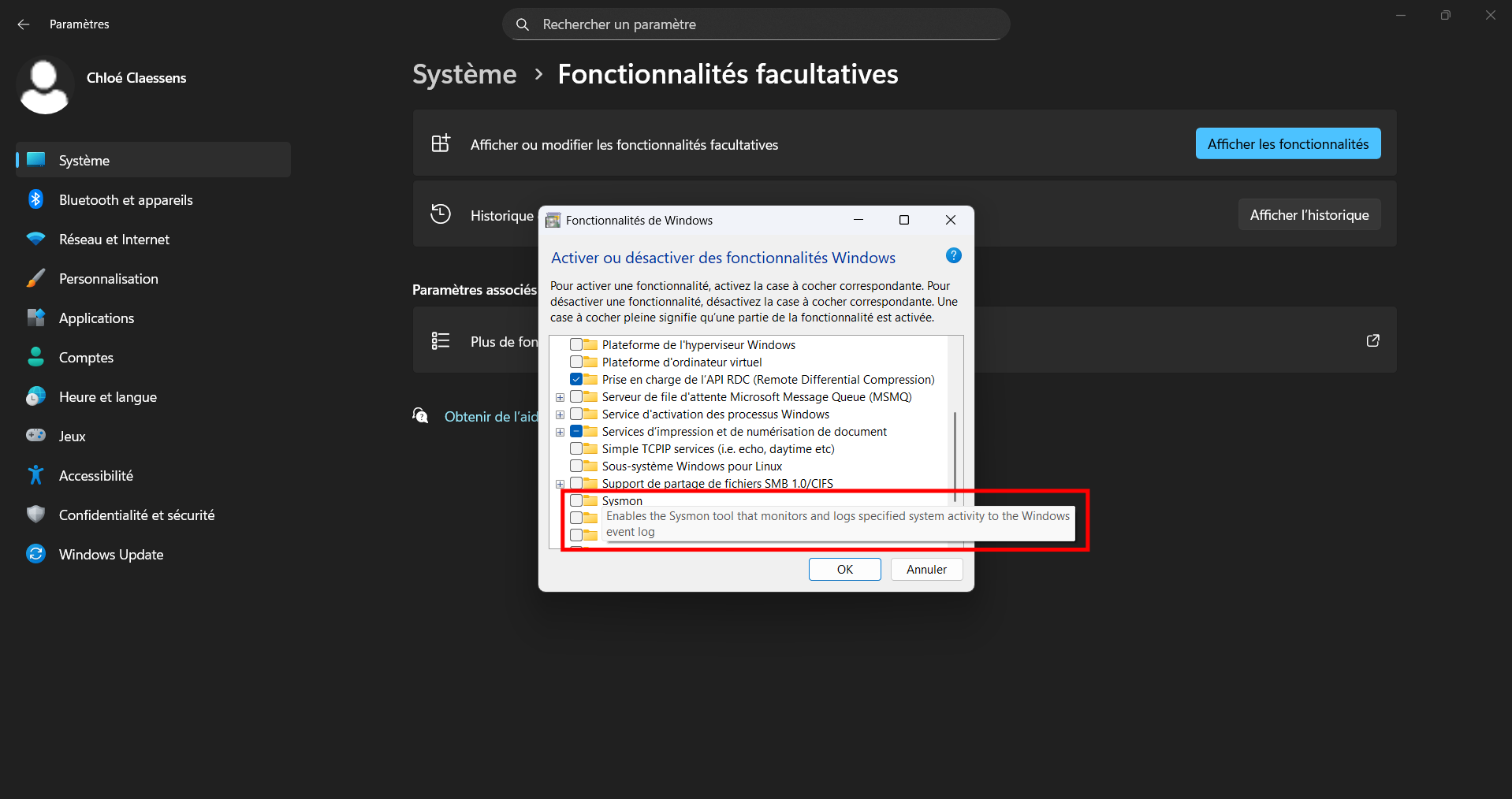The image size is (1512, 799).
Task: Select the Sysmon row label
Action: point(622,501)
